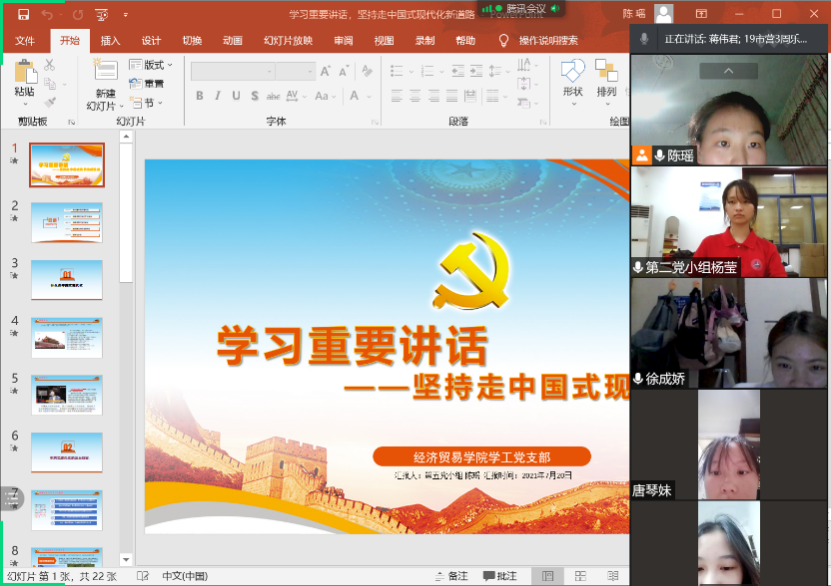
Task: Open the Layout (版式) dropdown
Action: pos(152,65)
